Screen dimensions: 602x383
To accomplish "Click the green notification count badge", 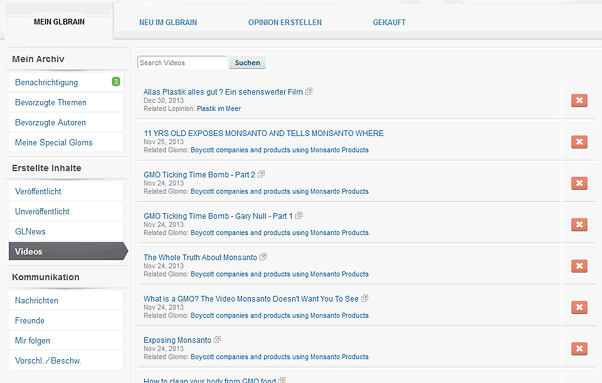I will click(x=116, y=81).
